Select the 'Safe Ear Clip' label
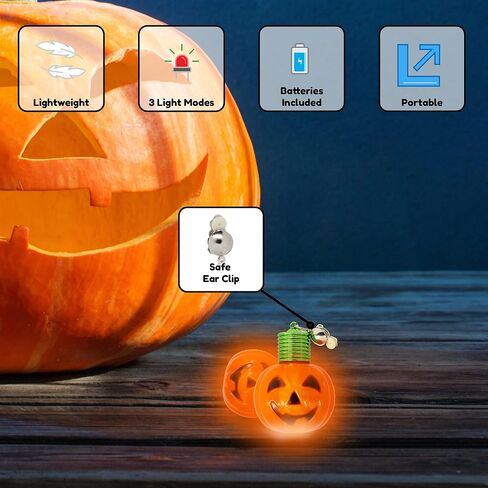The width and height of the screenshot is (488, 488). [x=221, y=273]
